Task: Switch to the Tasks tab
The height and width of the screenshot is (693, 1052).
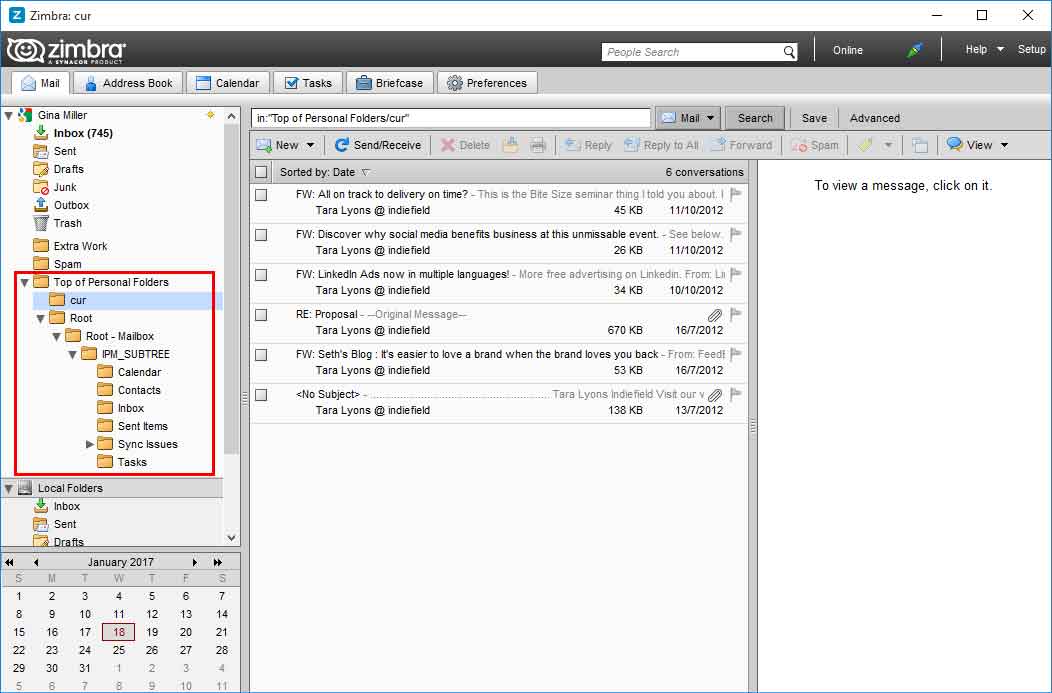Action: (309, 83)
